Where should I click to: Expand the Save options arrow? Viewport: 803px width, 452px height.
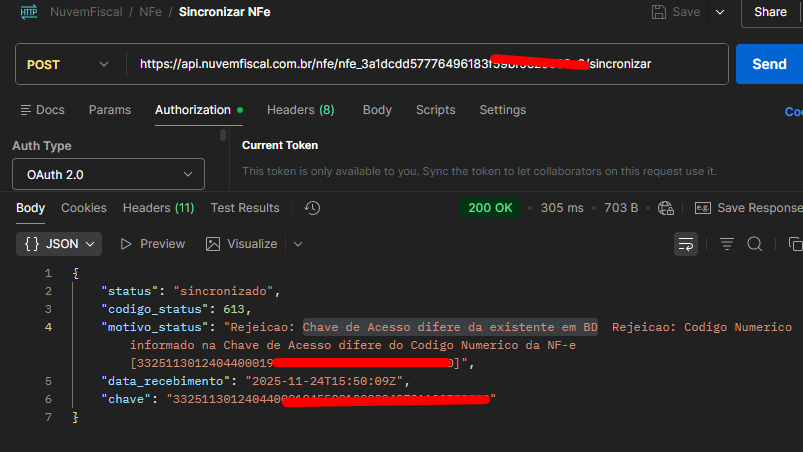pos(718,12)
